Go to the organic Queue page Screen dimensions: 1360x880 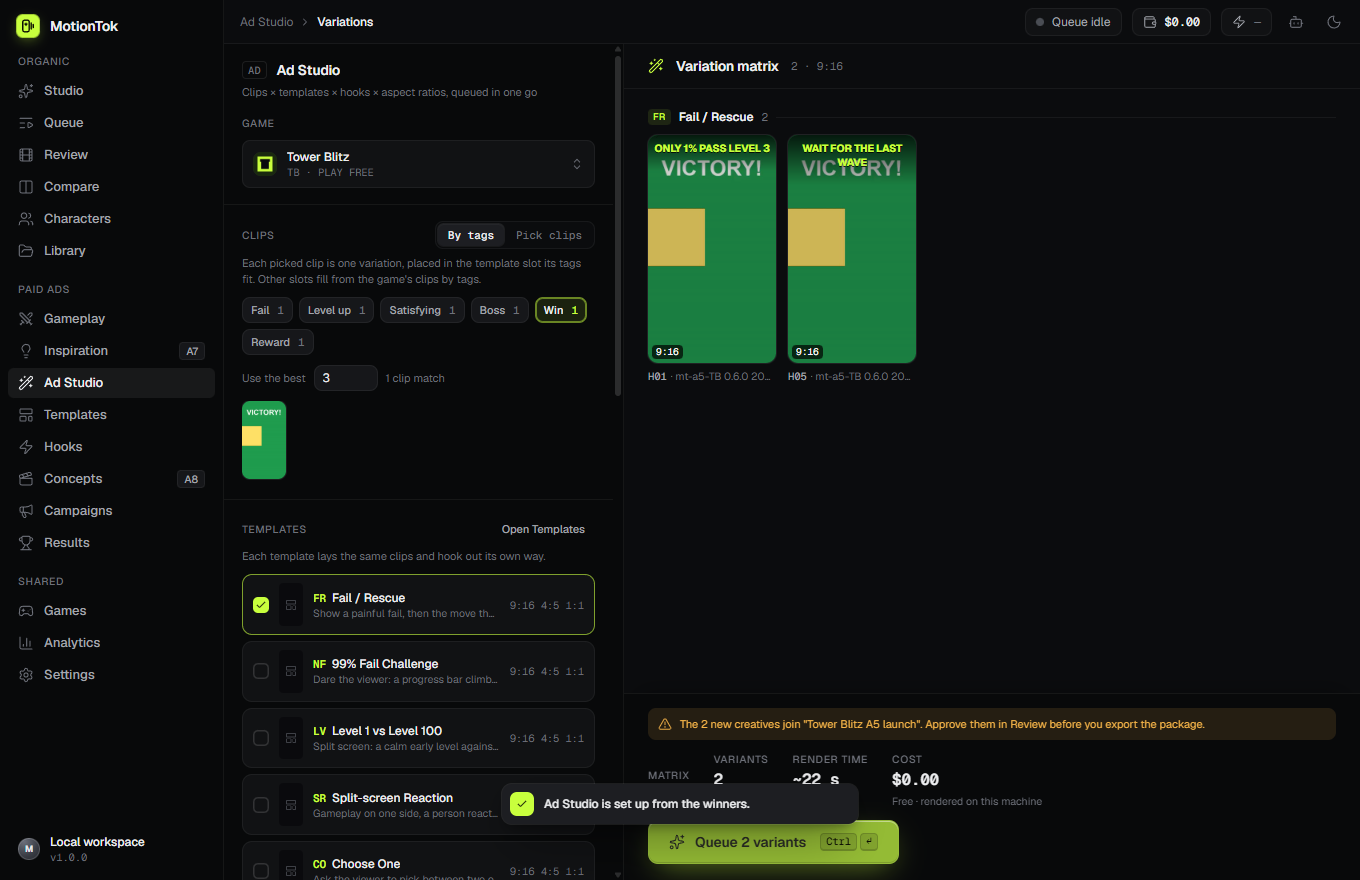click(x=111, y=123)
